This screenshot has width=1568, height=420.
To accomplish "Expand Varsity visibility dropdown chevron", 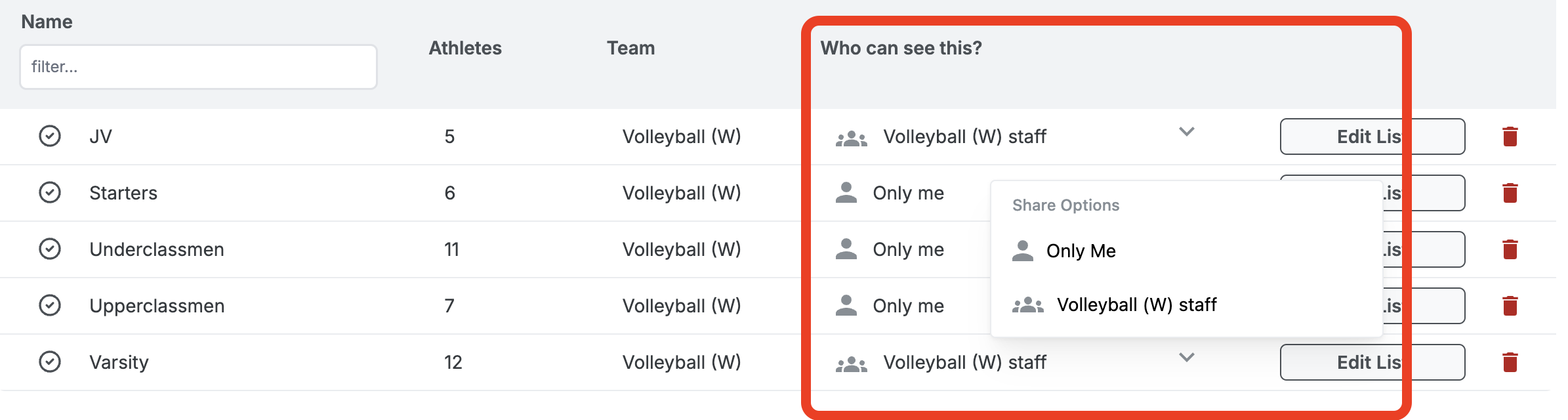I will pos(1186,358).
